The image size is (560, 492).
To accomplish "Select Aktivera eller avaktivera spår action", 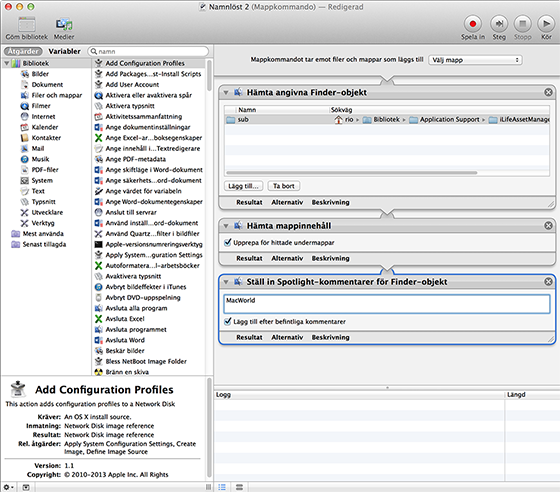I will (148, 95).
